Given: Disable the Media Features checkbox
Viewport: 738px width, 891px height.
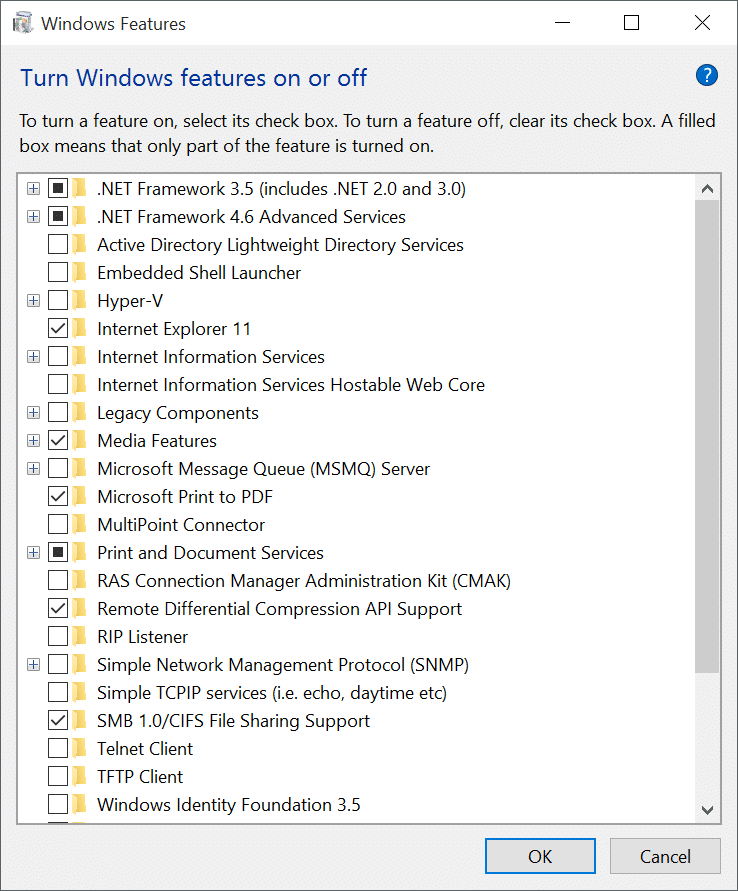Looking at the screenshot, I should tap(58, 440).
